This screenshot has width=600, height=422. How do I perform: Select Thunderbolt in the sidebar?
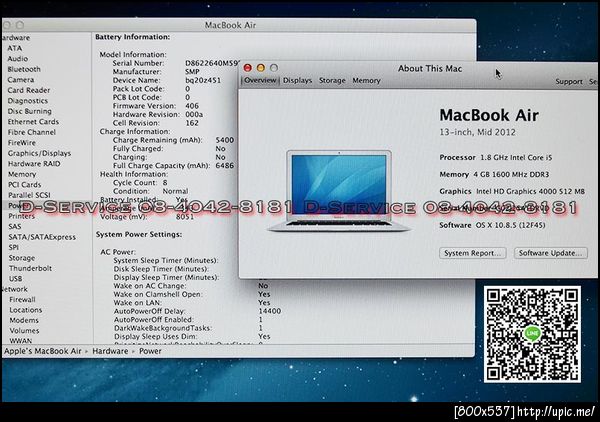coord(30,268)
